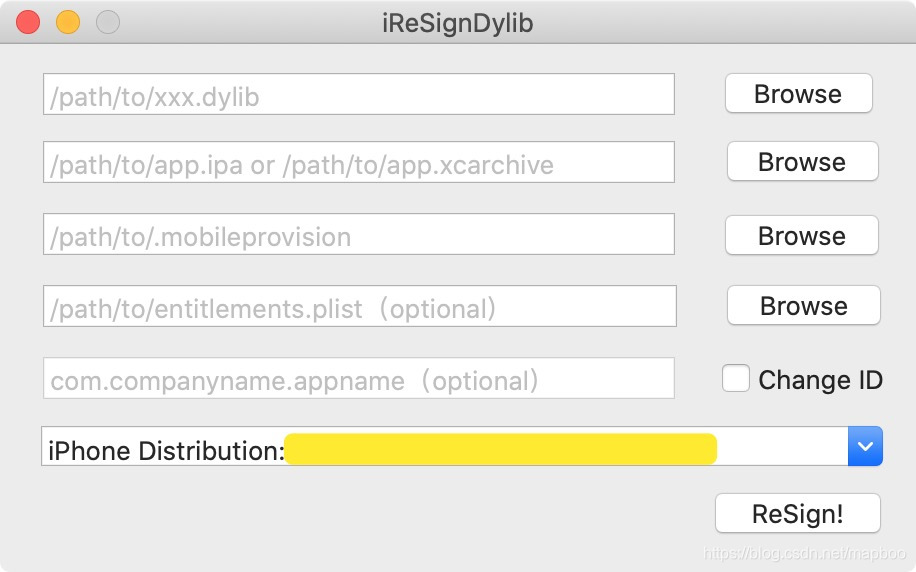Minimize the window with the yellow button
This screenshot has height=572, width=916.
[68, 22]
